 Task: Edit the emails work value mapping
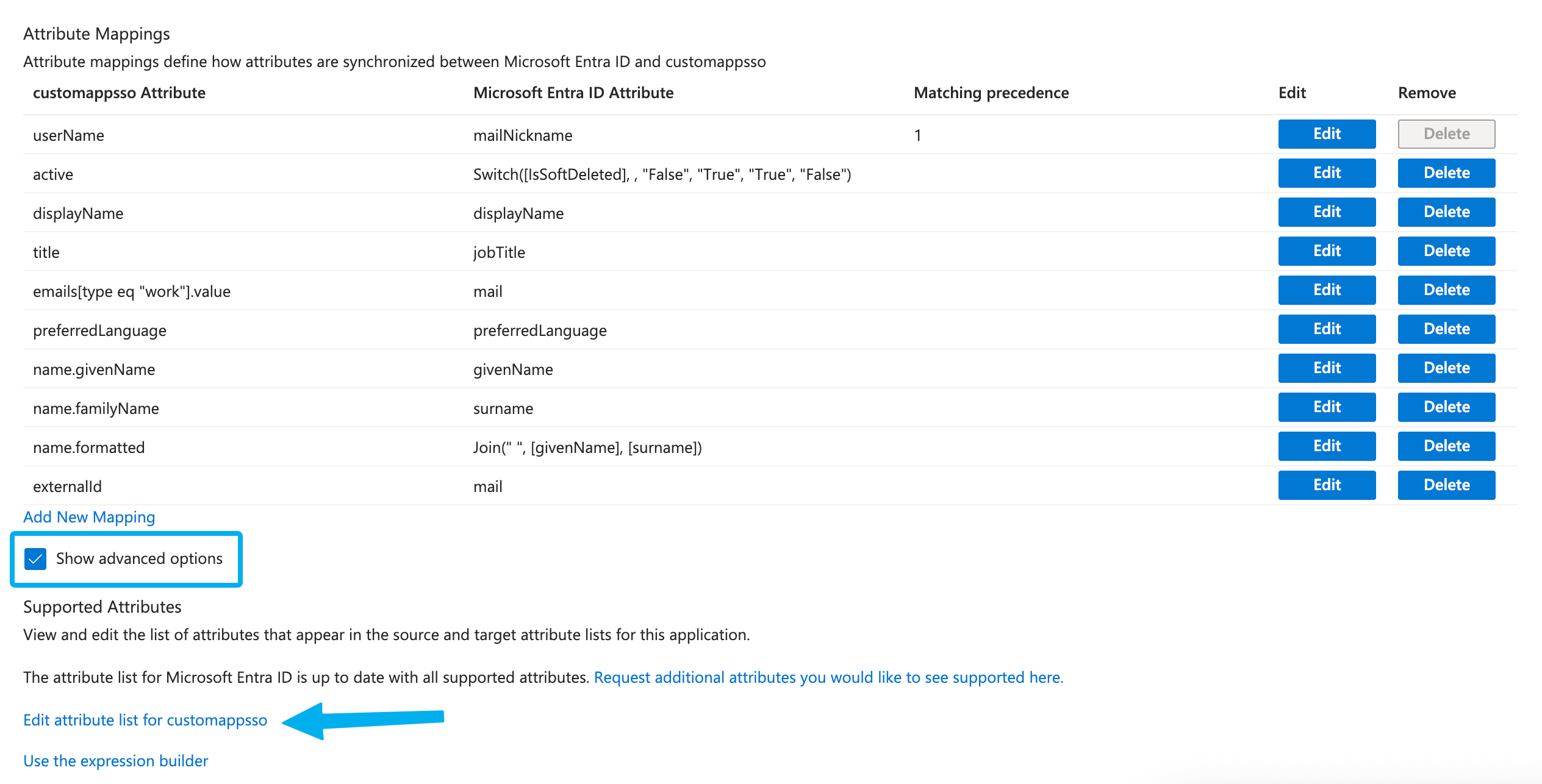1326,290
